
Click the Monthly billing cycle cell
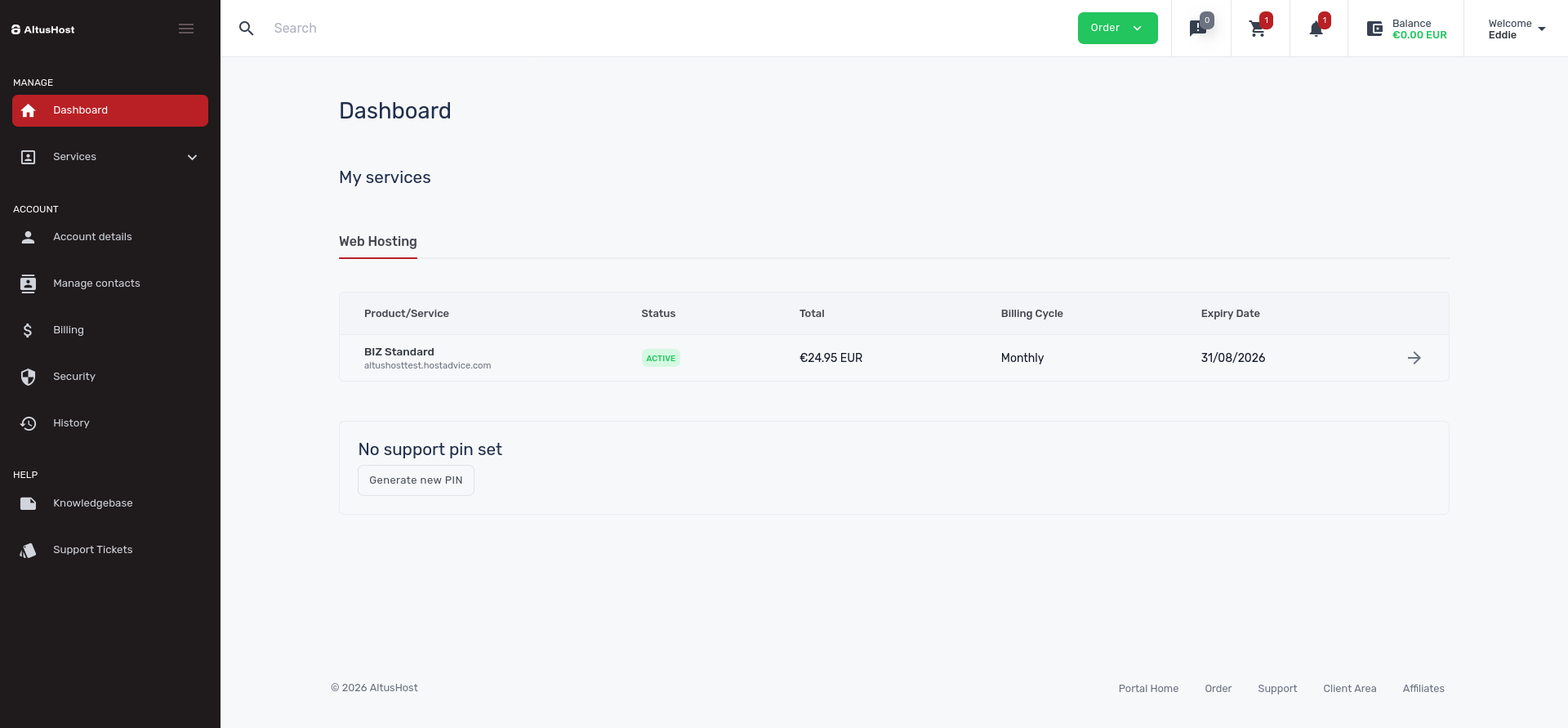point(1022,358)
